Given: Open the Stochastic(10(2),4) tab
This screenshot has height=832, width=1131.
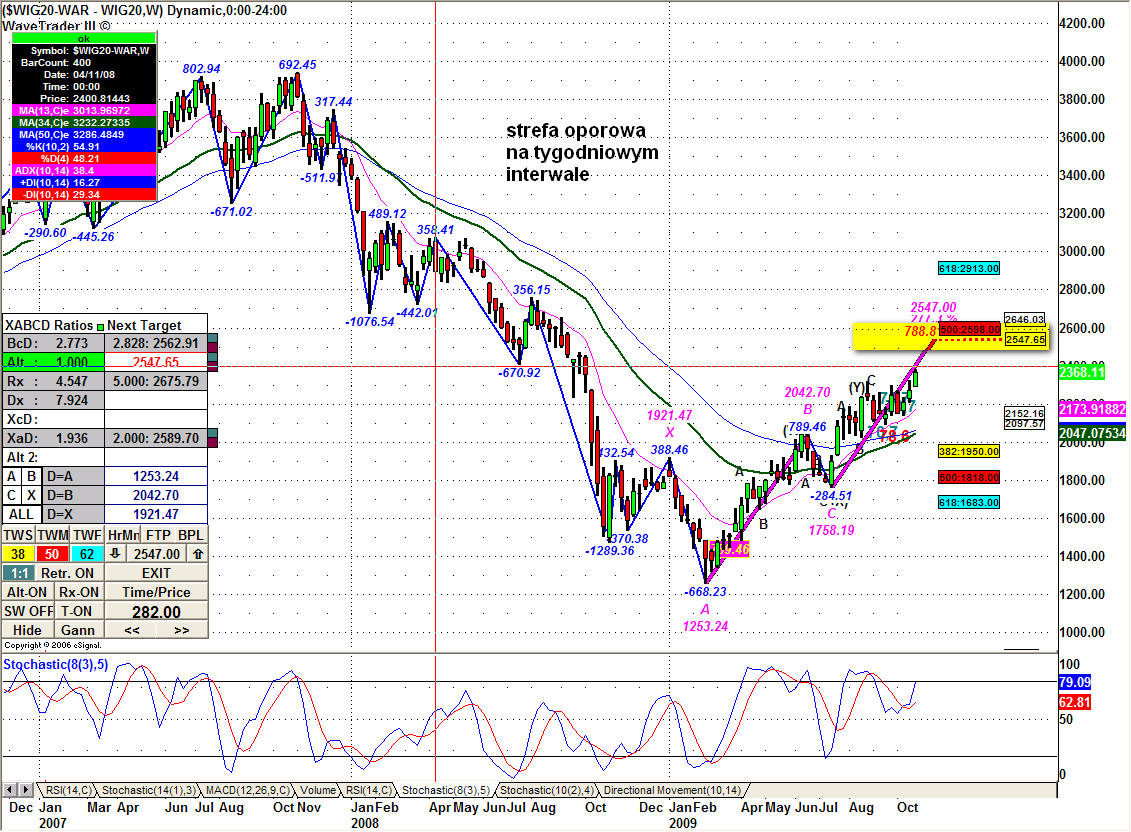Looking at the screenshot, I should coord(547,790).
